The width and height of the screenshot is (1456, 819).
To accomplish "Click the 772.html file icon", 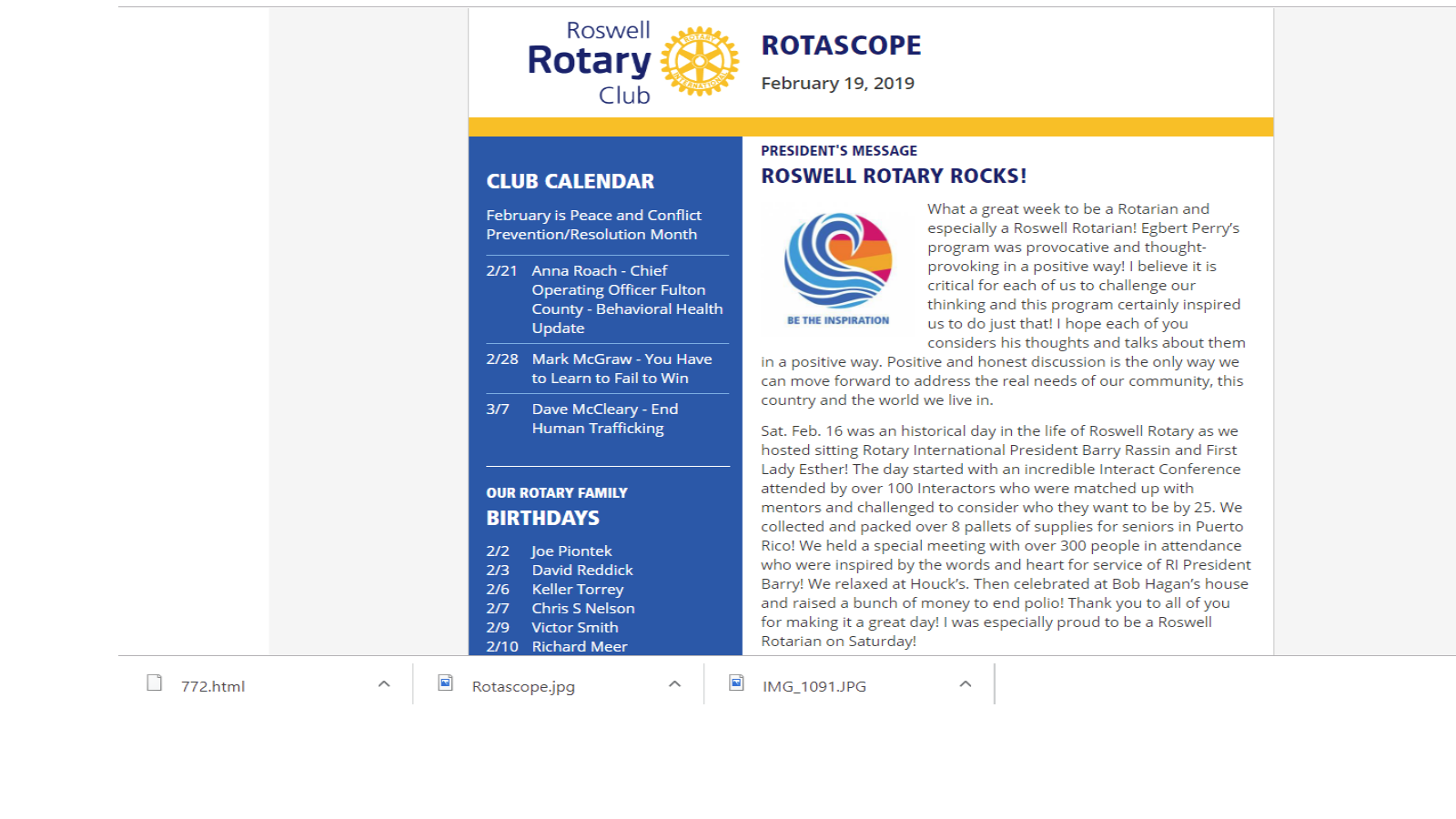I will pos(155,683).
